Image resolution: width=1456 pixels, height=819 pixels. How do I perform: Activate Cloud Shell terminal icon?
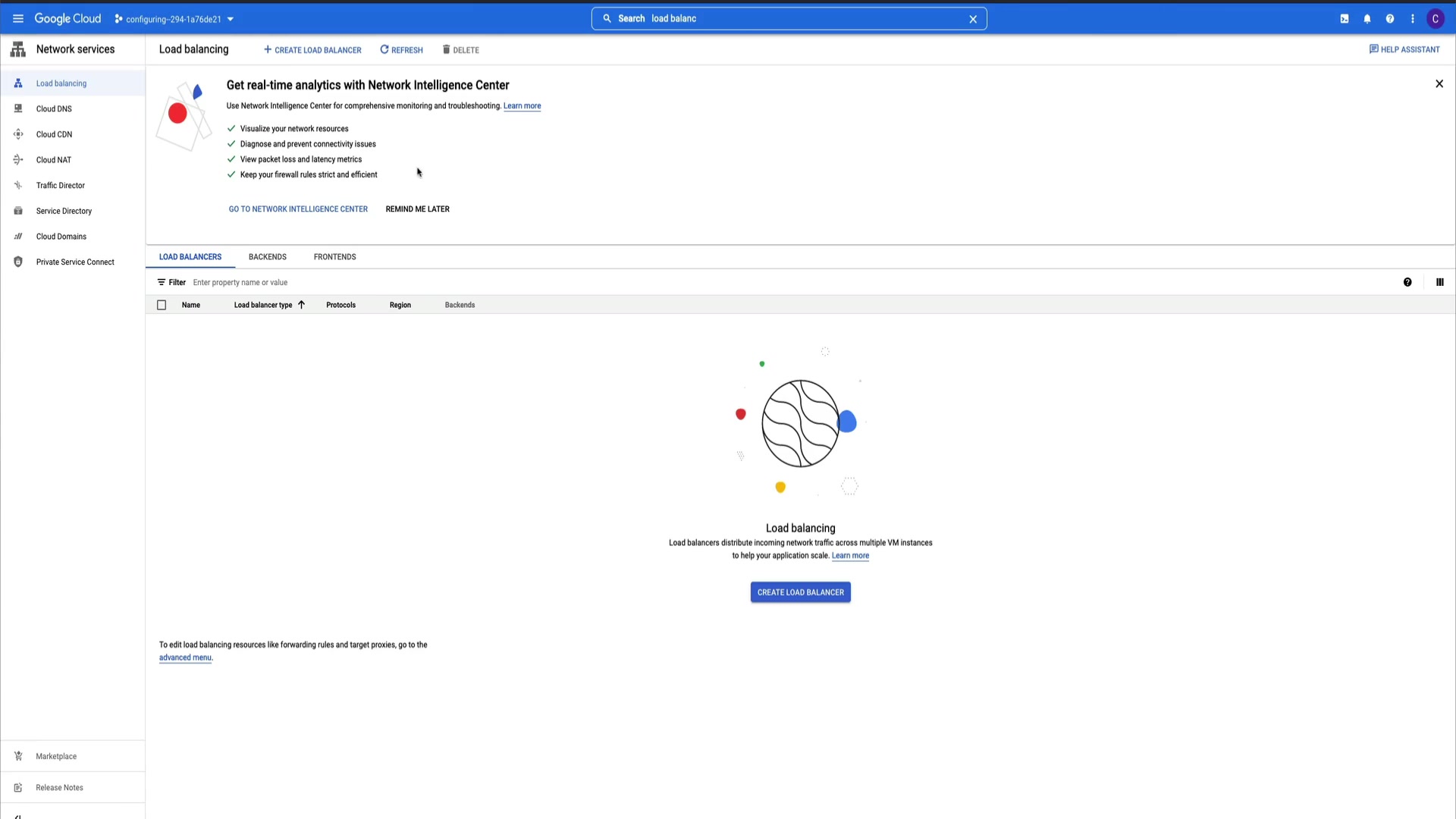coord(1345,19)
